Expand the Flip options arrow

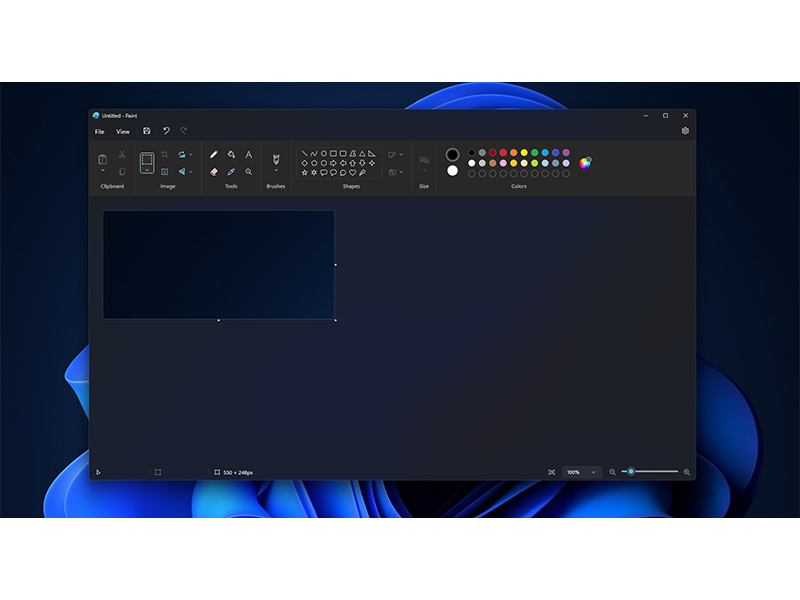click(191, 172)
